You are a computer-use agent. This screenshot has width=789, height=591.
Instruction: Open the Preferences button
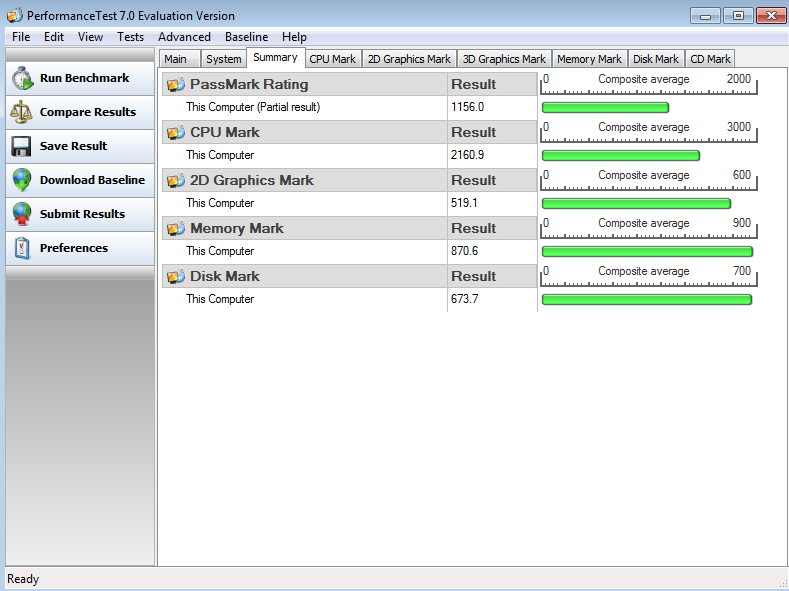[80, 248]
